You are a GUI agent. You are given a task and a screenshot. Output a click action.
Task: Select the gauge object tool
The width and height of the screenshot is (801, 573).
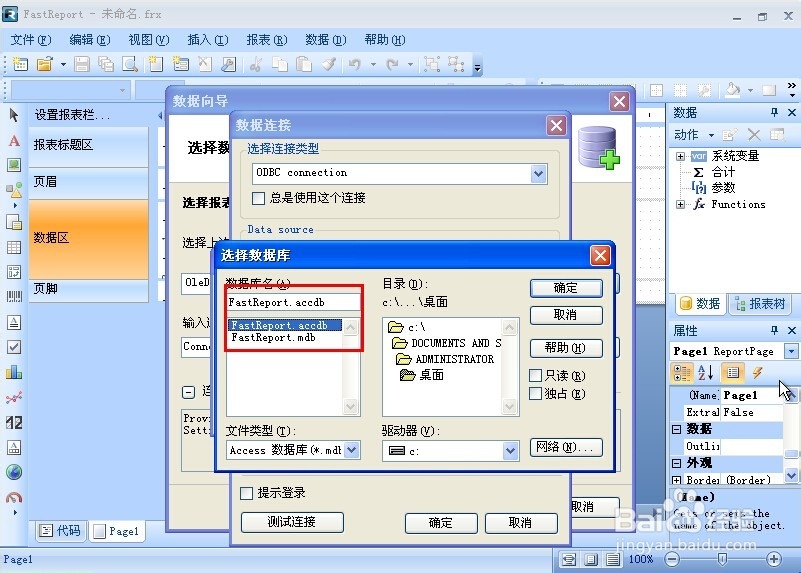pyautogui.click(x=14, y=497)
